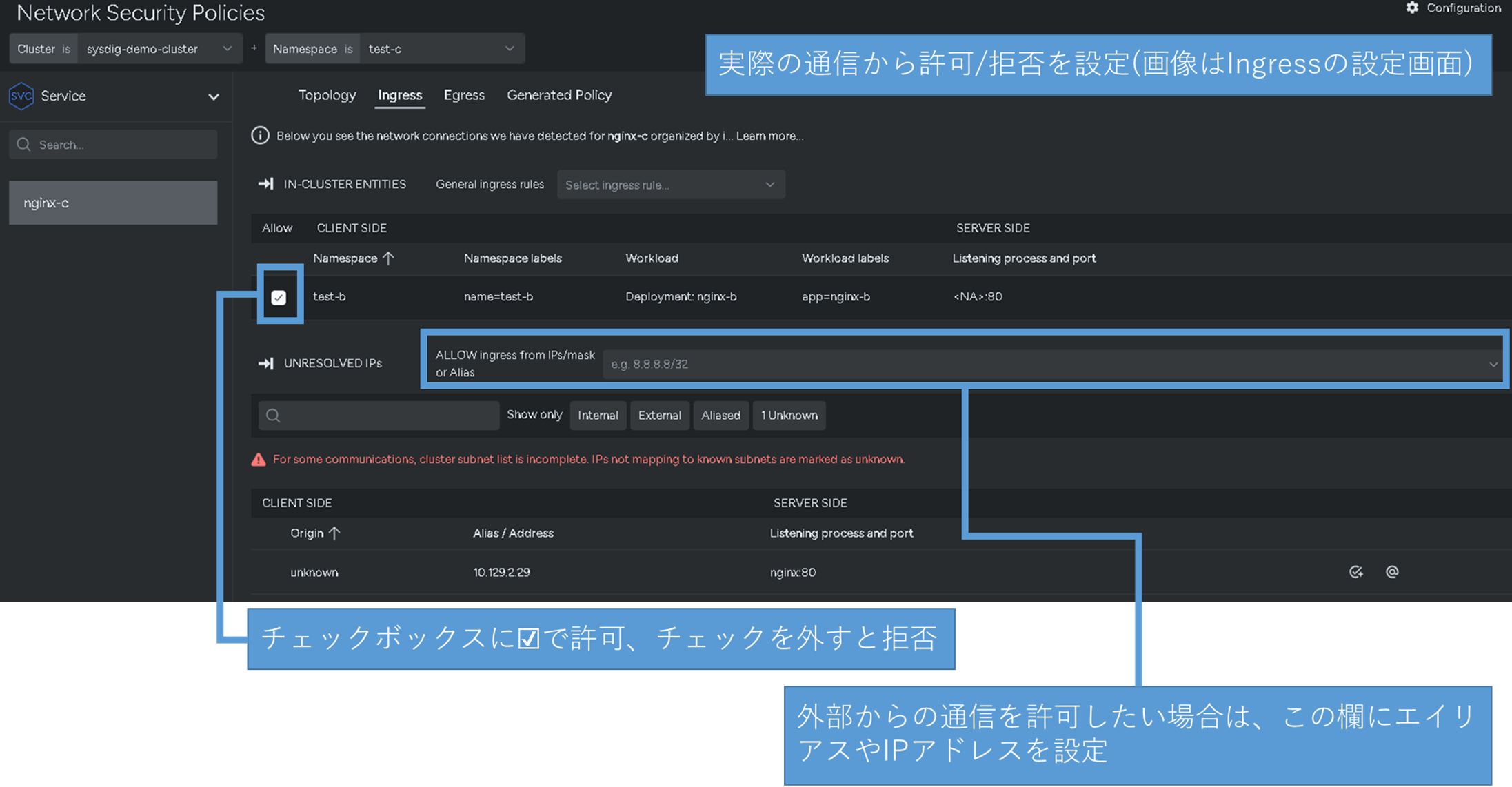
Task: Switch to the Egress tab
Action: (464, 95)
